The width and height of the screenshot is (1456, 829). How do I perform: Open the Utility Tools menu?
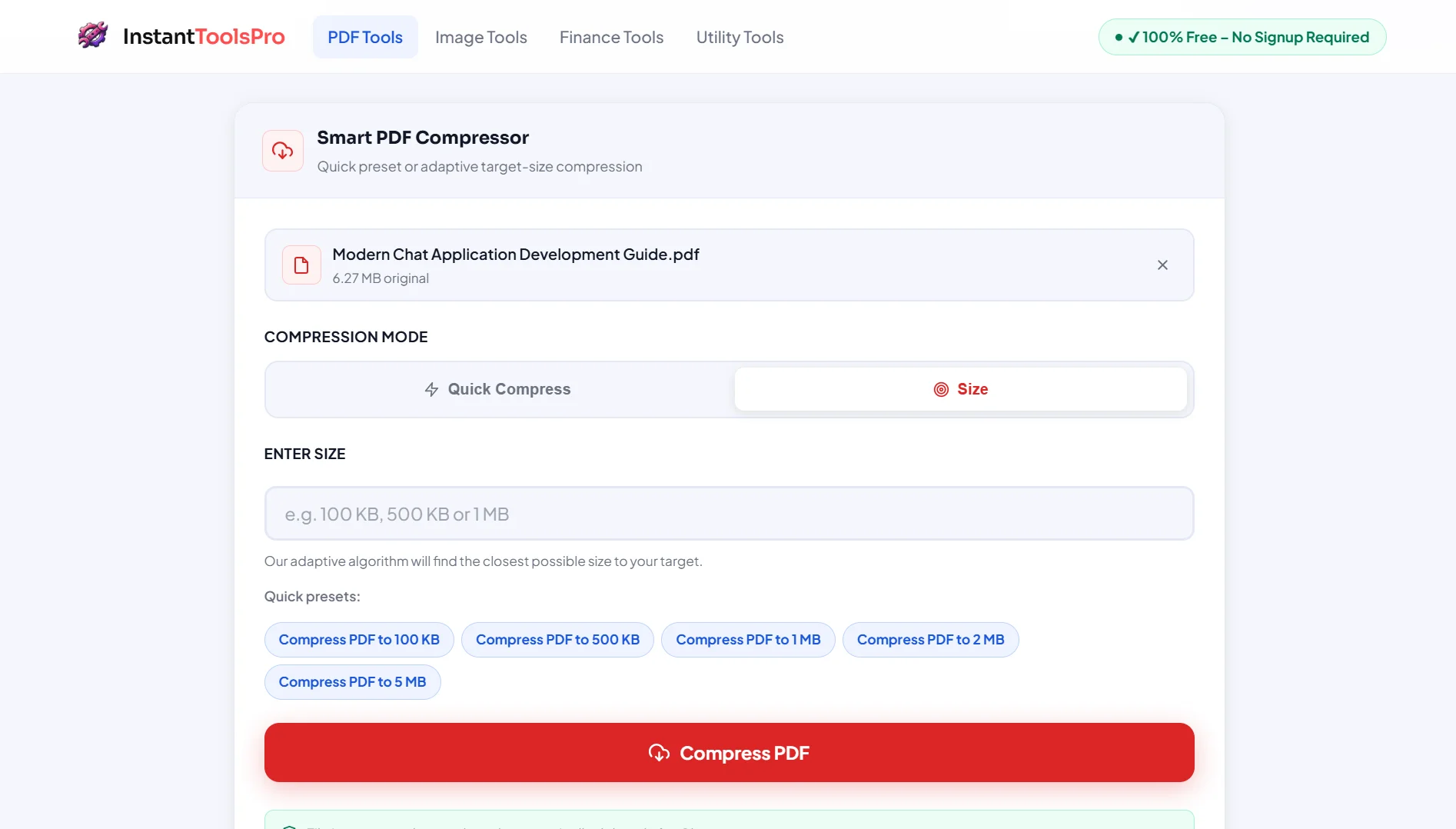[x=740, y=37]
